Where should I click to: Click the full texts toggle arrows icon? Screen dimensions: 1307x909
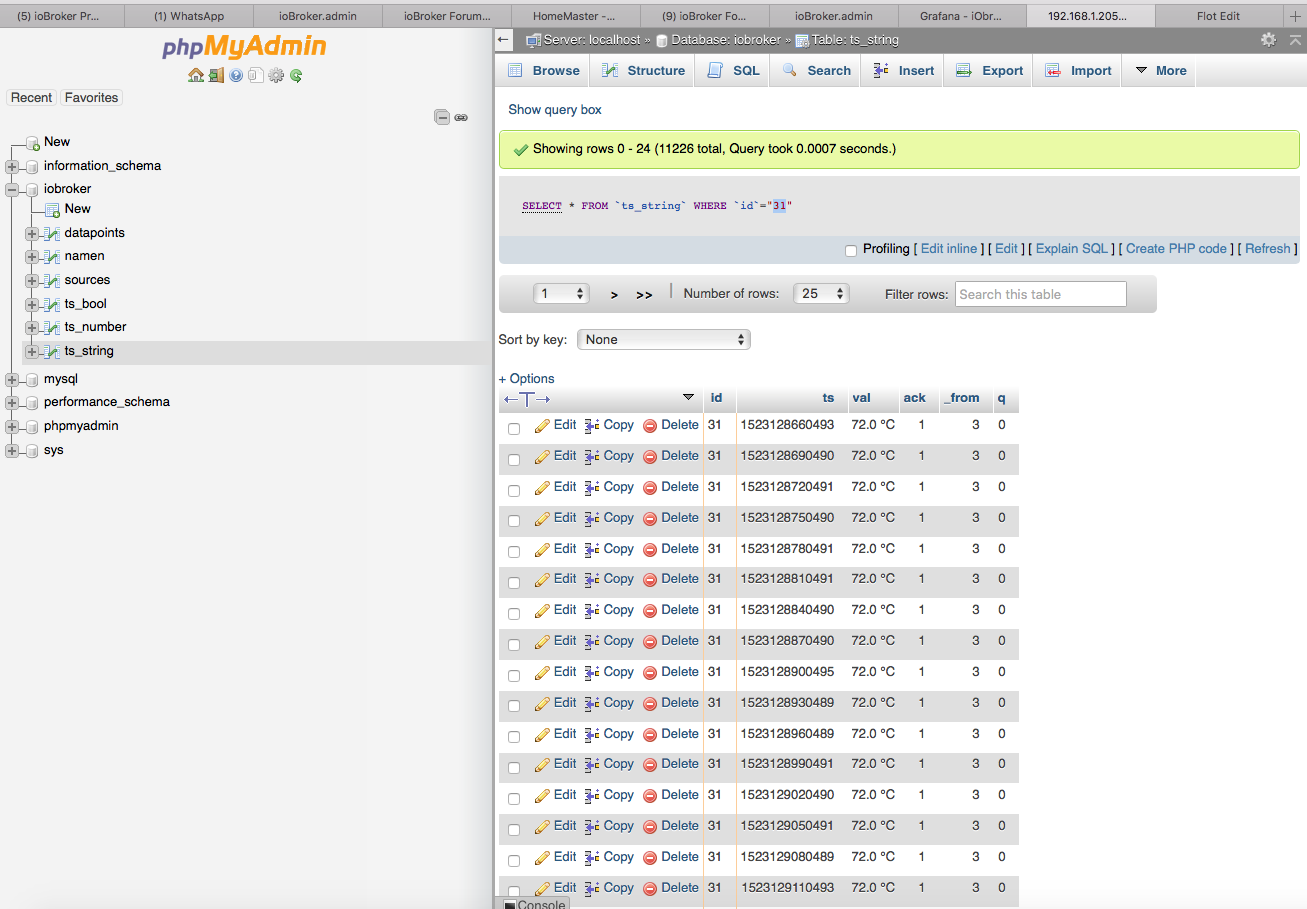(x=527, y=399)
